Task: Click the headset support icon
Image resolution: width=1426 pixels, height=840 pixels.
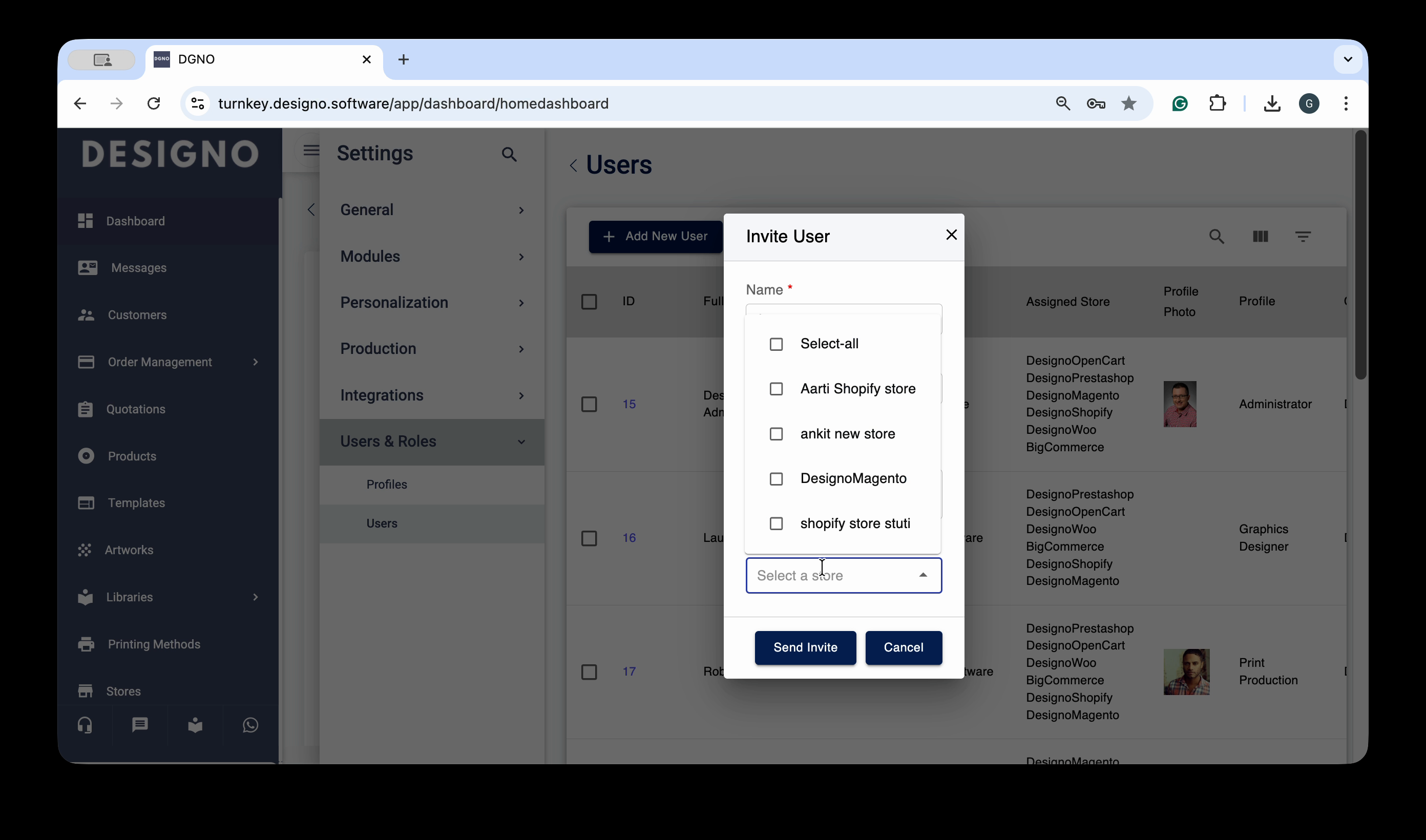Action: 85,725
